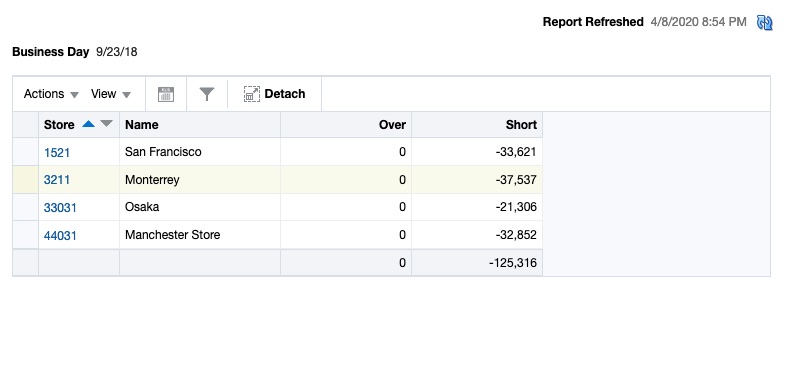
Task: Click Over value in Monterrey row
Action: [402, 180]
